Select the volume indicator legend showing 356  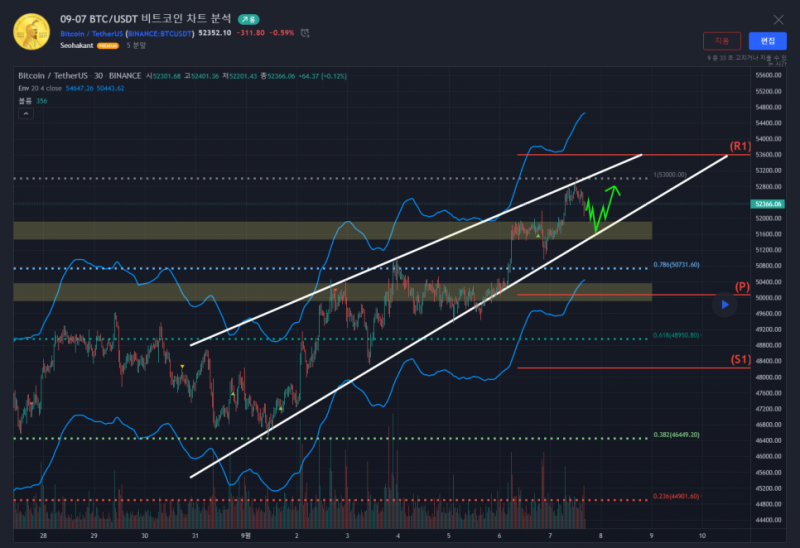pos(30,101)
